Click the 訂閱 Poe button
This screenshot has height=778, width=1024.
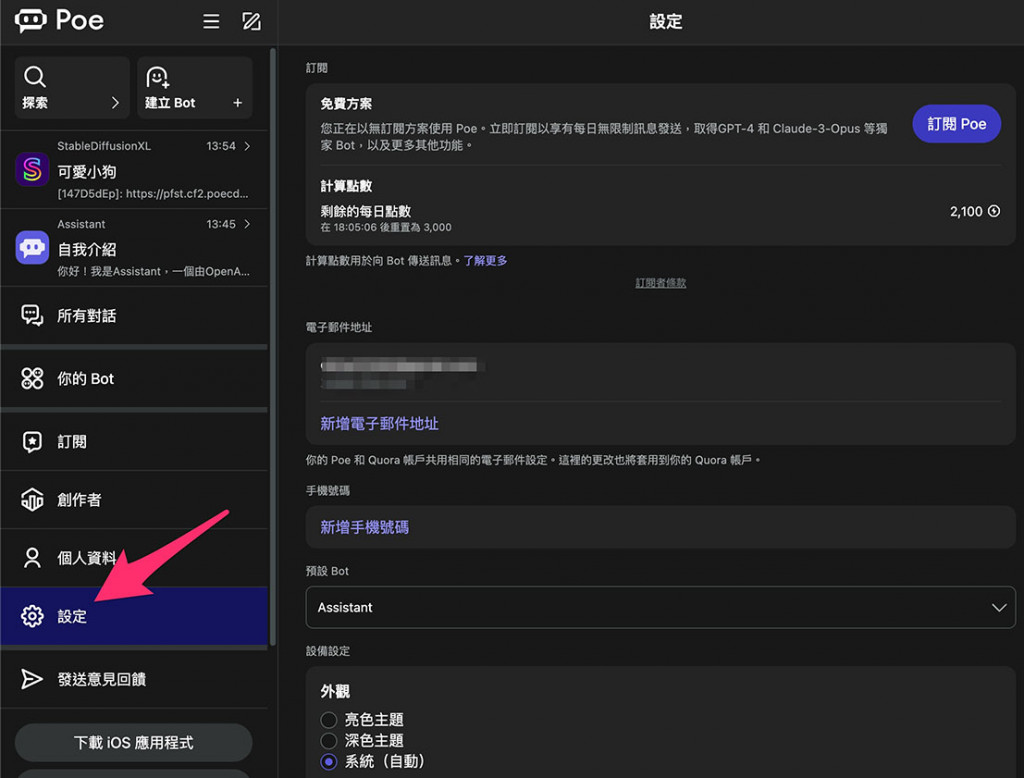(956, 124)
